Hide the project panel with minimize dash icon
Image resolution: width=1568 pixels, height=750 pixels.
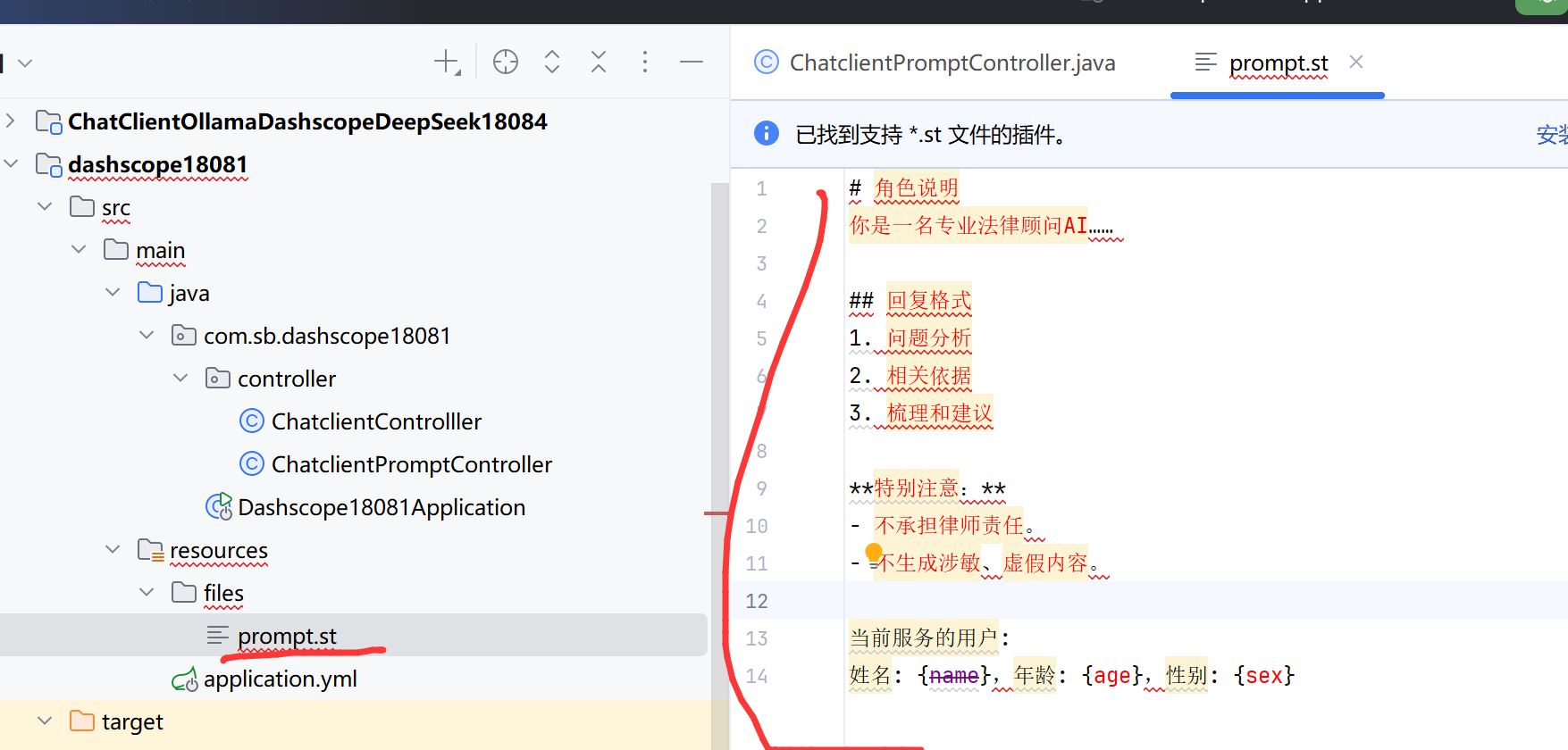(692, 62)
